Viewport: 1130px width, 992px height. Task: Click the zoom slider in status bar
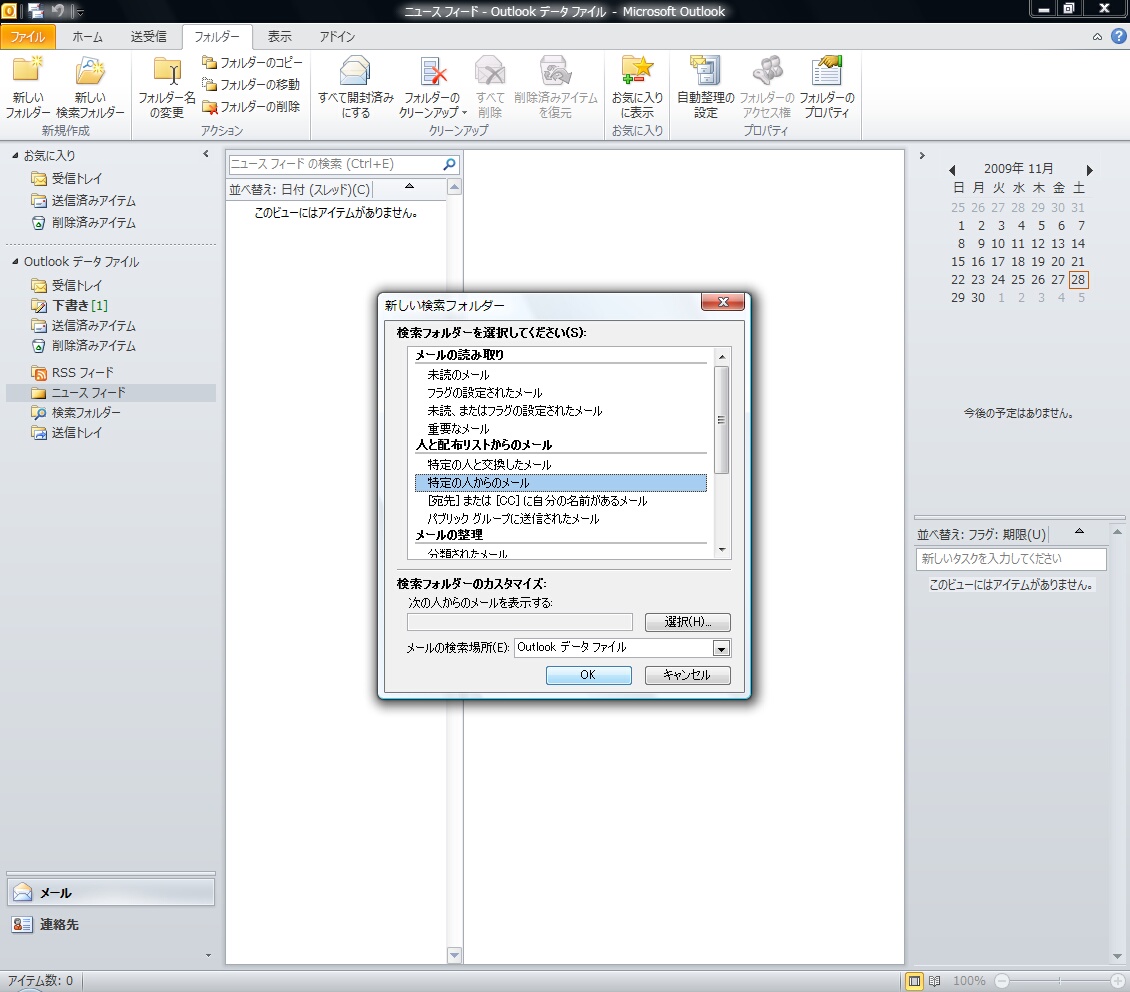tap(1059, 981)
